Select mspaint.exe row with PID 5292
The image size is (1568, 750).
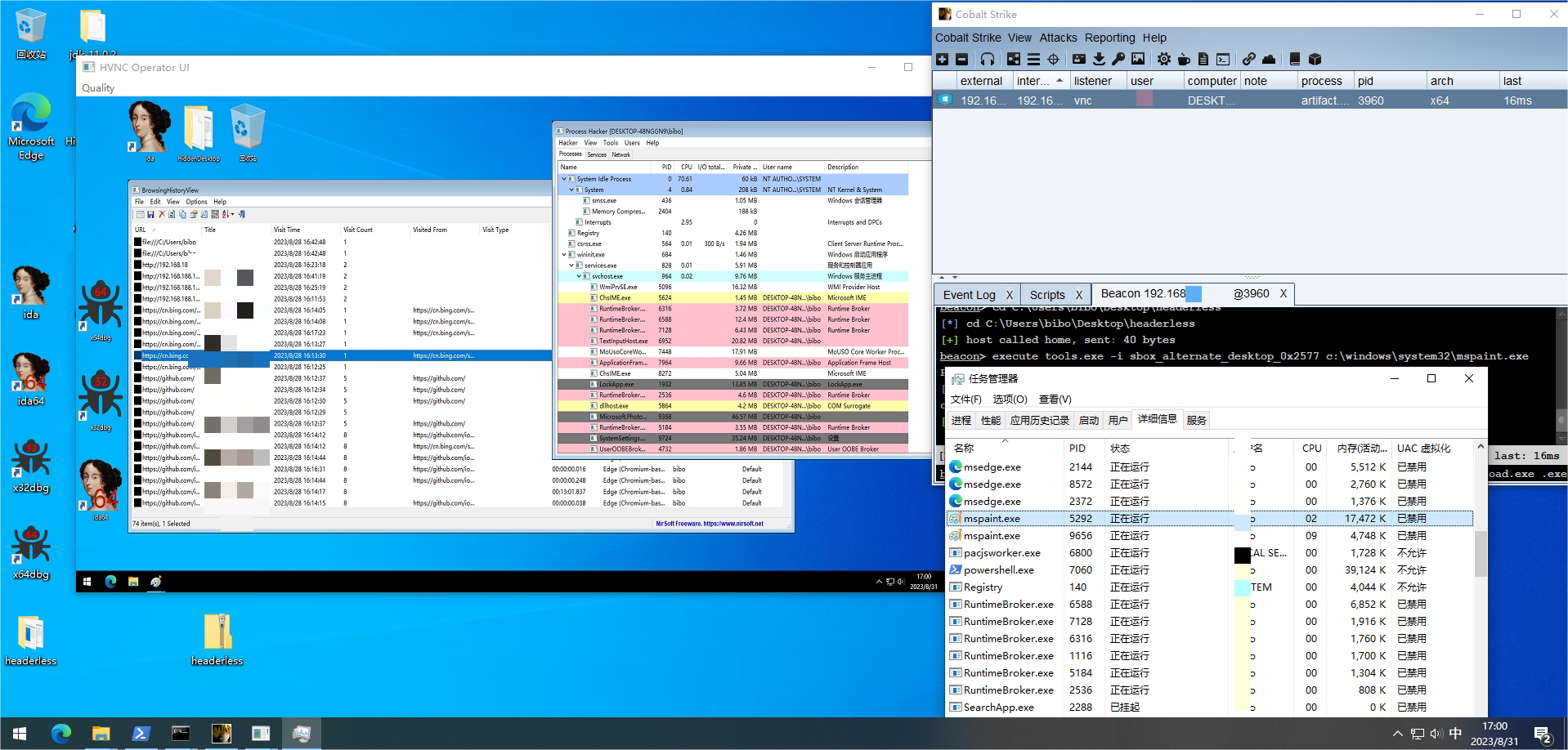pos(1210,518)
